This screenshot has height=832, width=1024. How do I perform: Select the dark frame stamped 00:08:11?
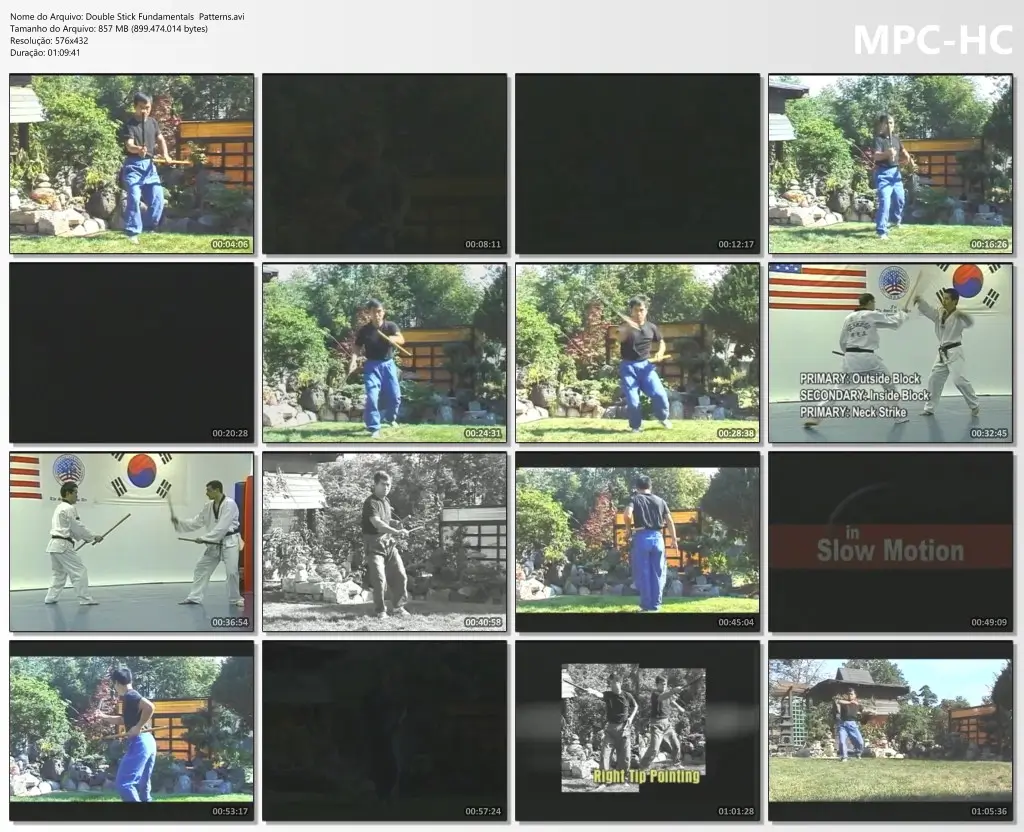point(385,164)
